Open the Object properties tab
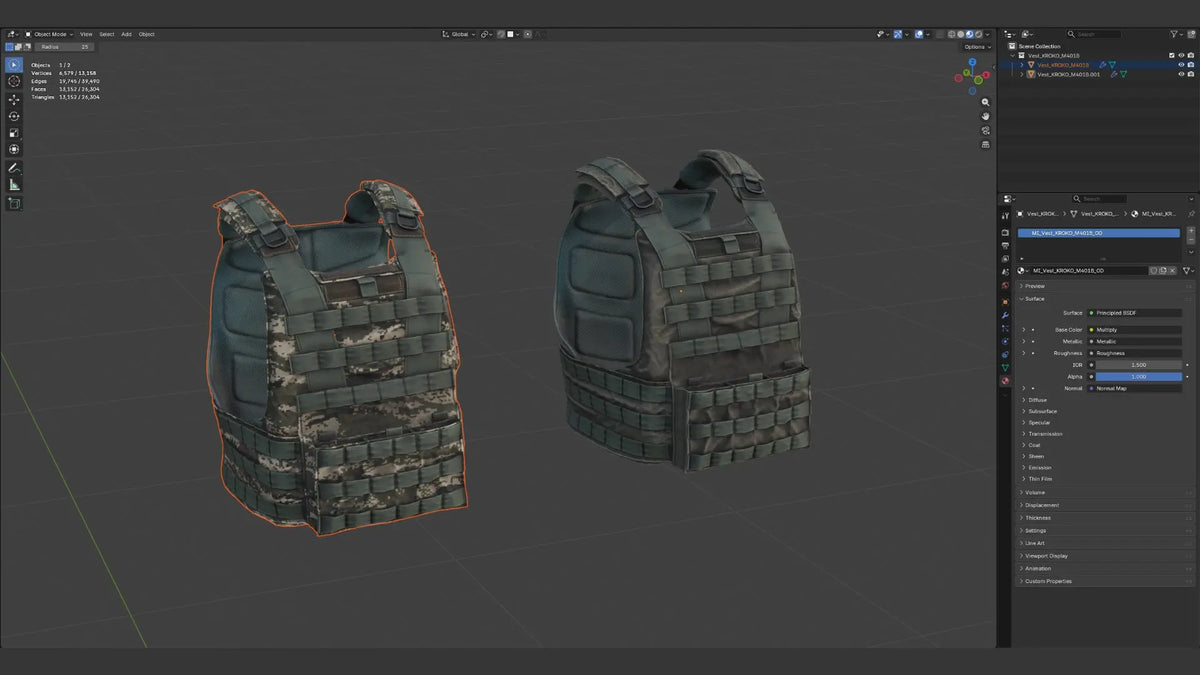1200x675 pixels. tap(1005, 301)
